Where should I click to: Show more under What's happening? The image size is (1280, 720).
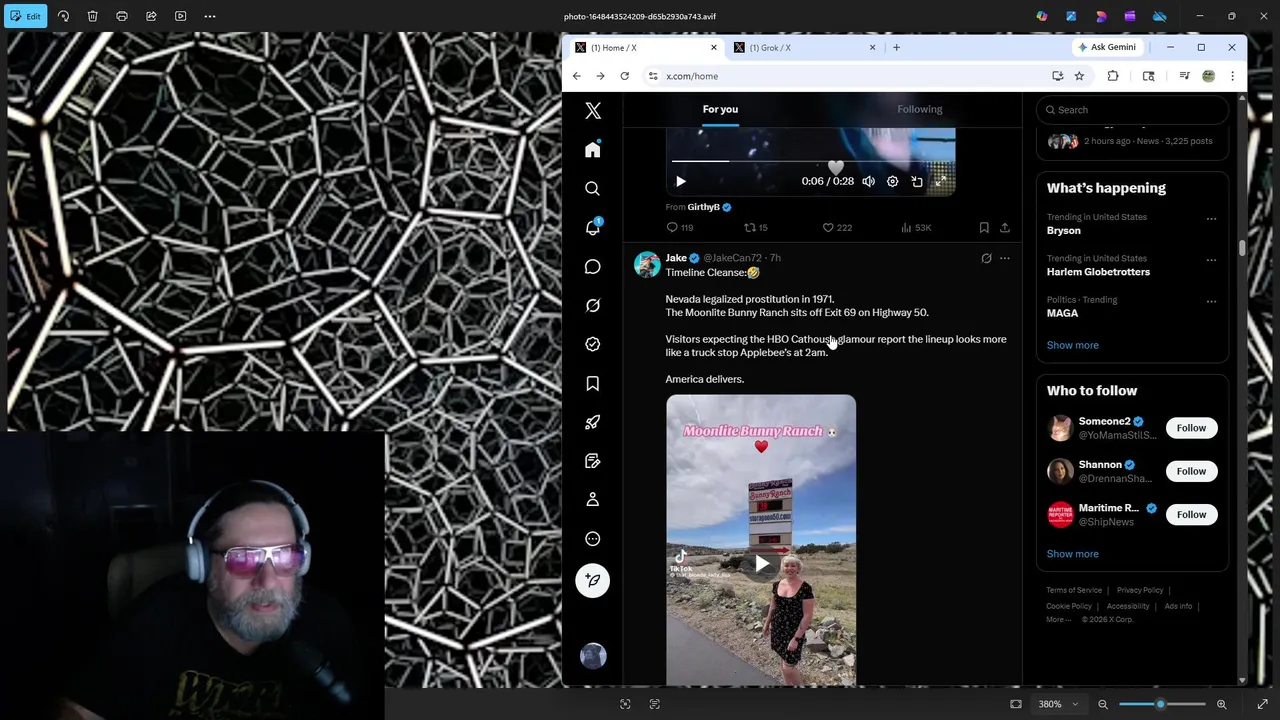tap(1072, 345)
